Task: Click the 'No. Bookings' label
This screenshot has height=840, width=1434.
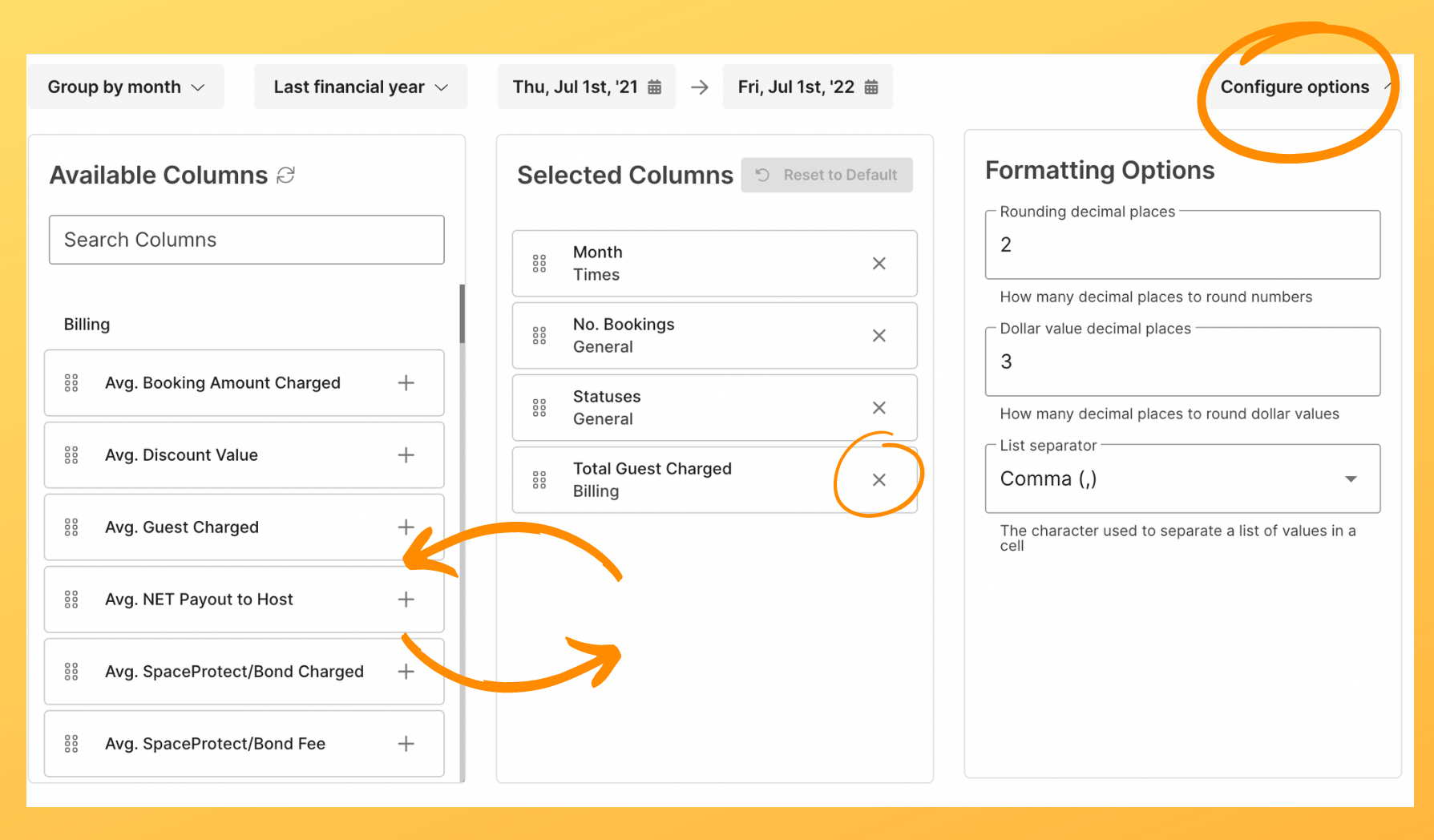Action: 624,325
